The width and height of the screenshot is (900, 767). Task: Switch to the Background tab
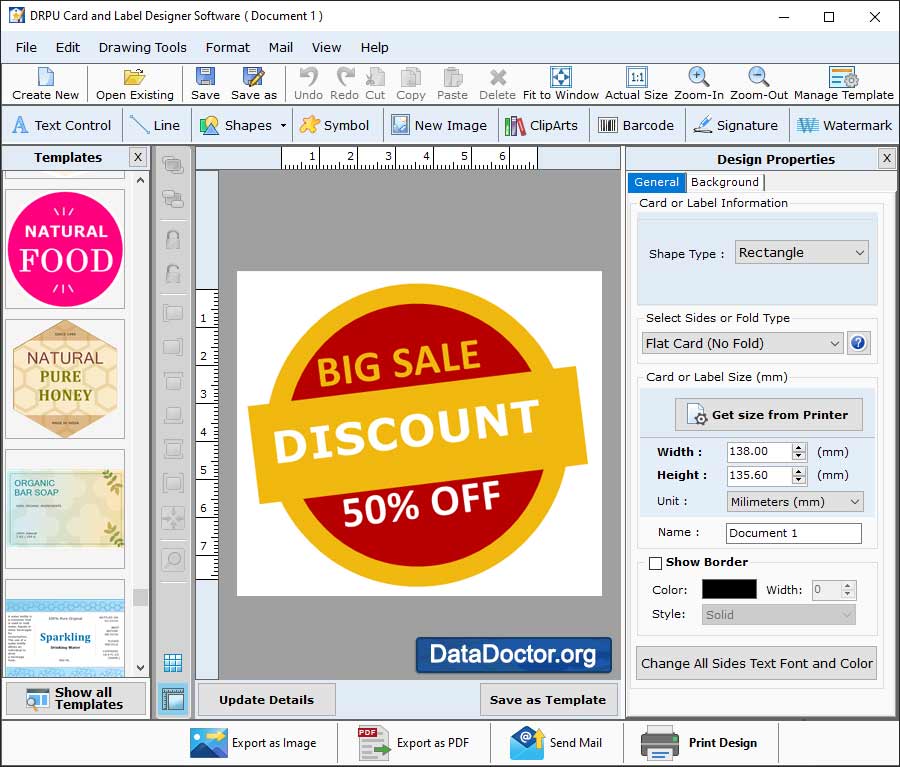click(x=724, y=182)
